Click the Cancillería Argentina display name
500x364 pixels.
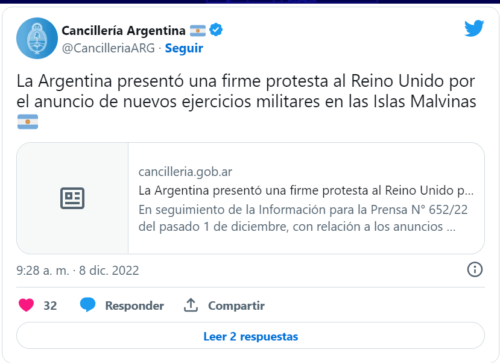click(124, 30)
